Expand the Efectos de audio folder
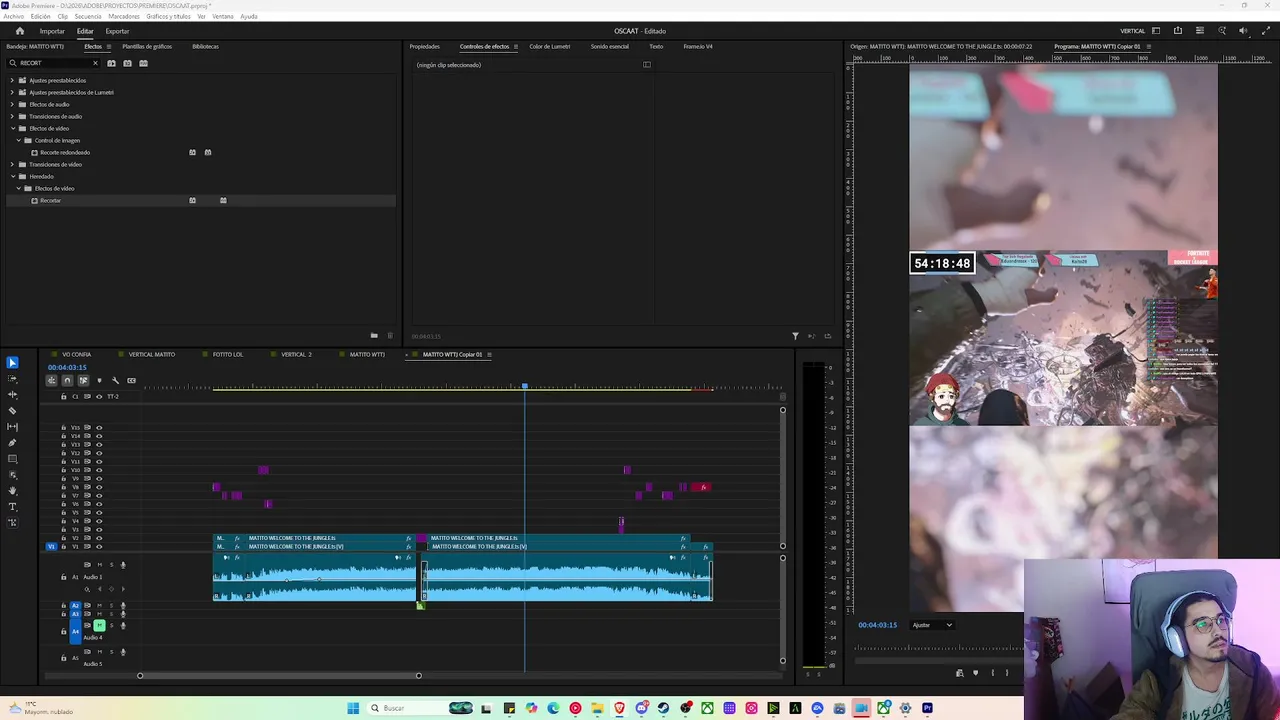 point(12,104)
